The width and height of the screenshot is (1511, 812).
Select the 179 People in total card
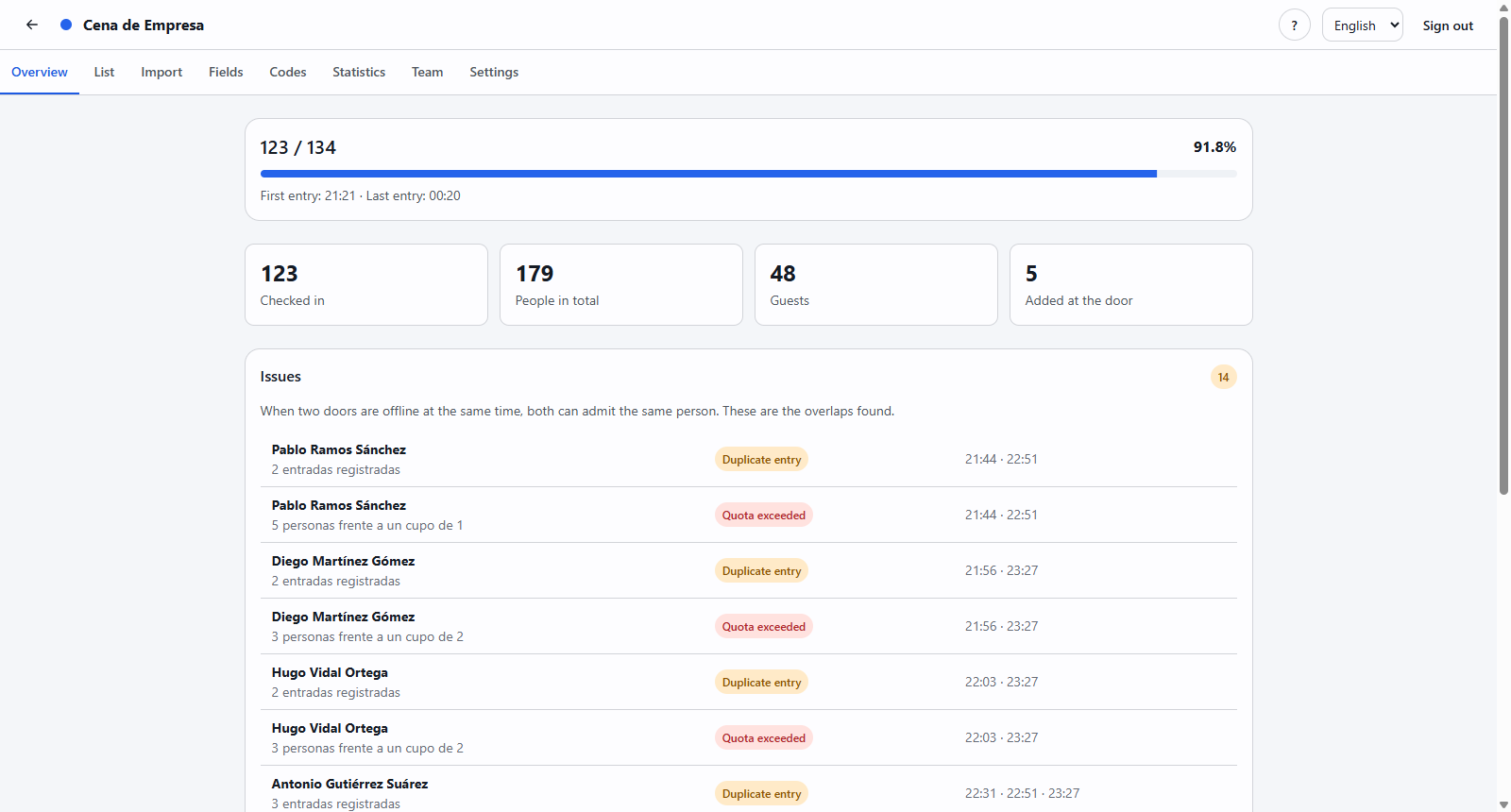[621, 285]
